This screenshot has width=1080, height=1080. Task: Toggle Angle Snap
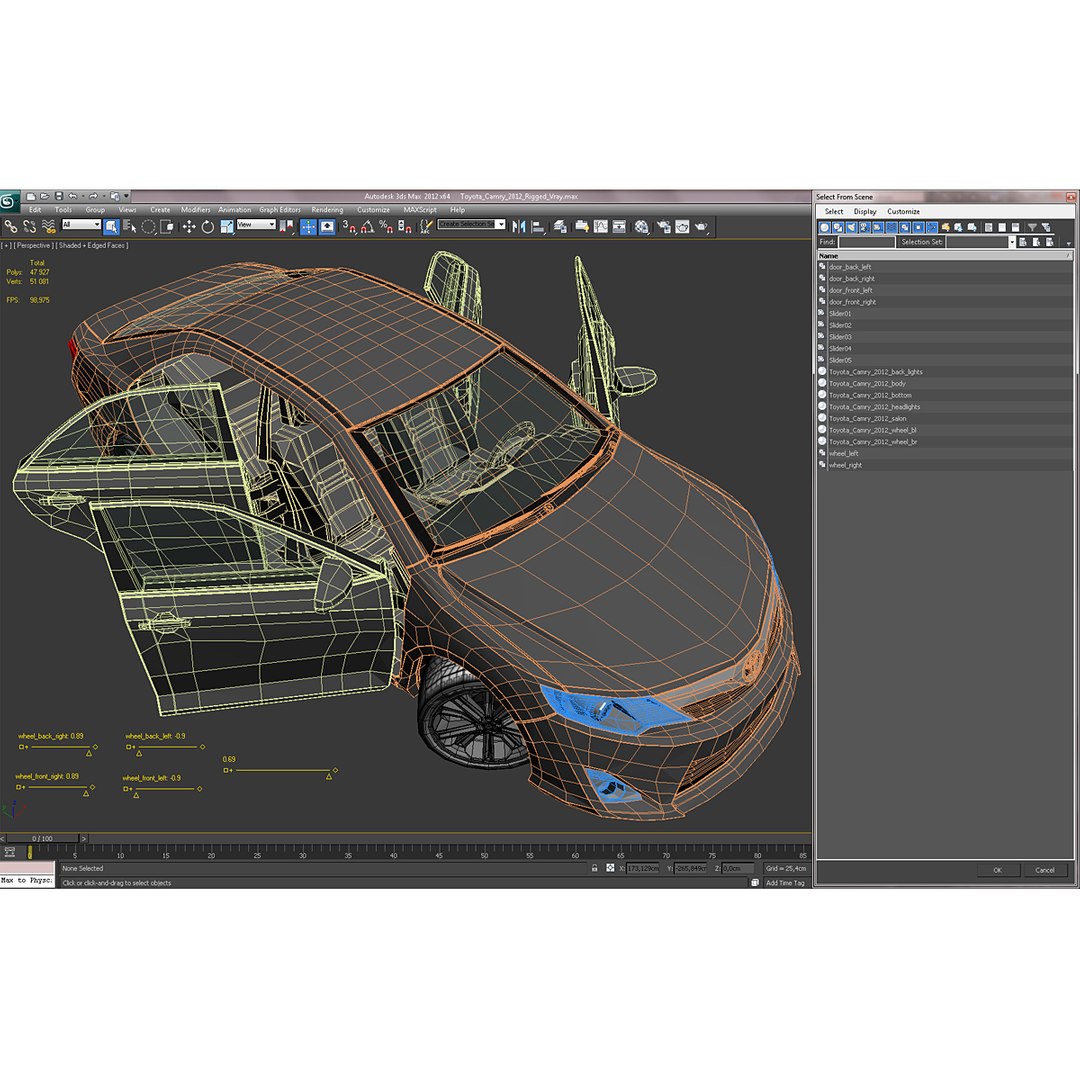click(x=368, y=226)
